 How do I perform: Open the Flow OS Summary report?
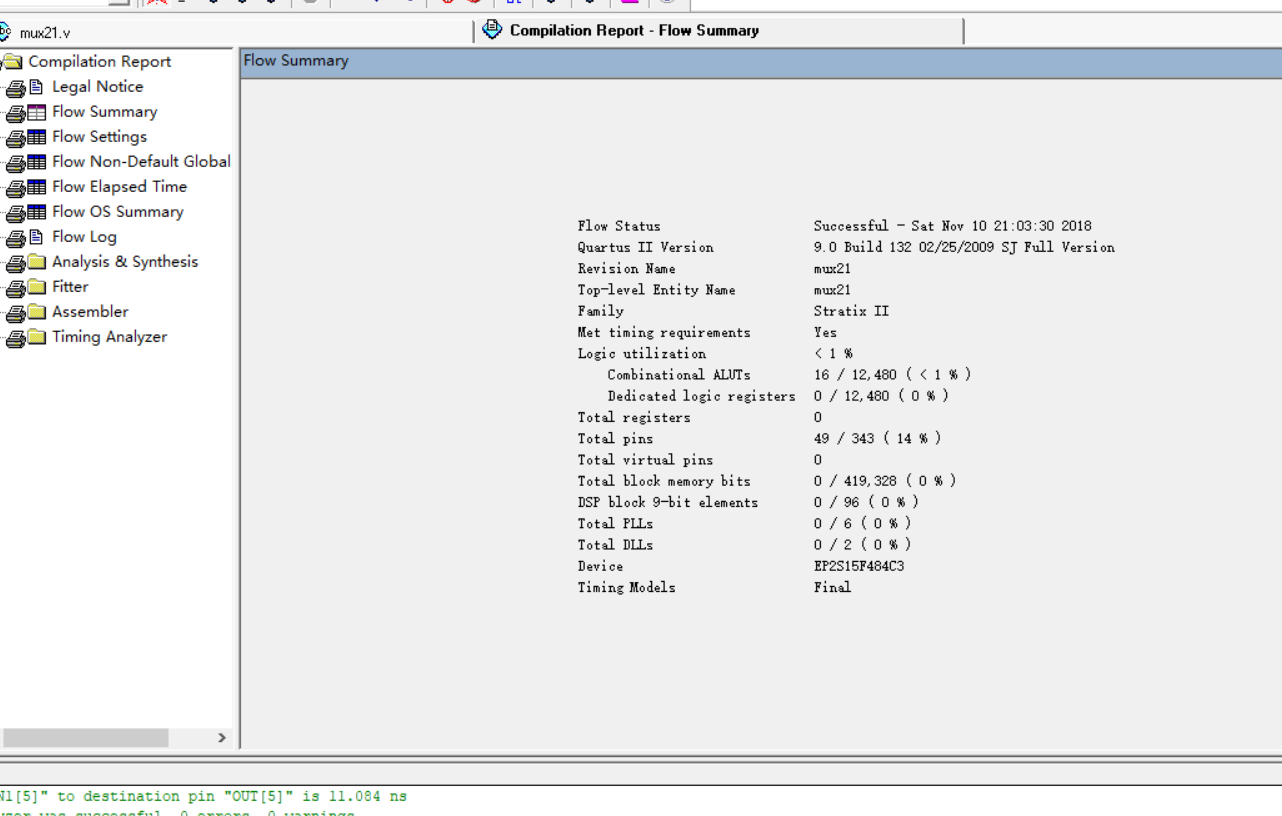click(x=118, y=212)
